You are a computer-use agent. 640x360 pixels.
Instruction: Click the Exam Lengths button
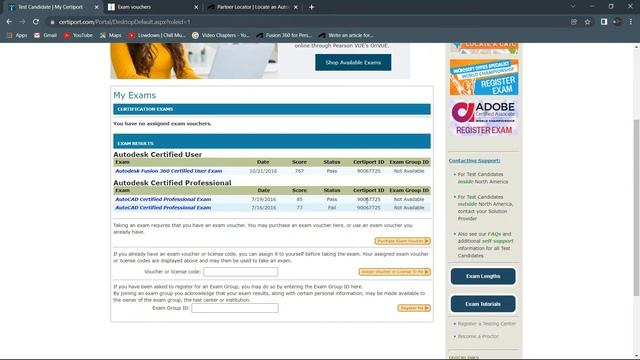coord(483,276)
